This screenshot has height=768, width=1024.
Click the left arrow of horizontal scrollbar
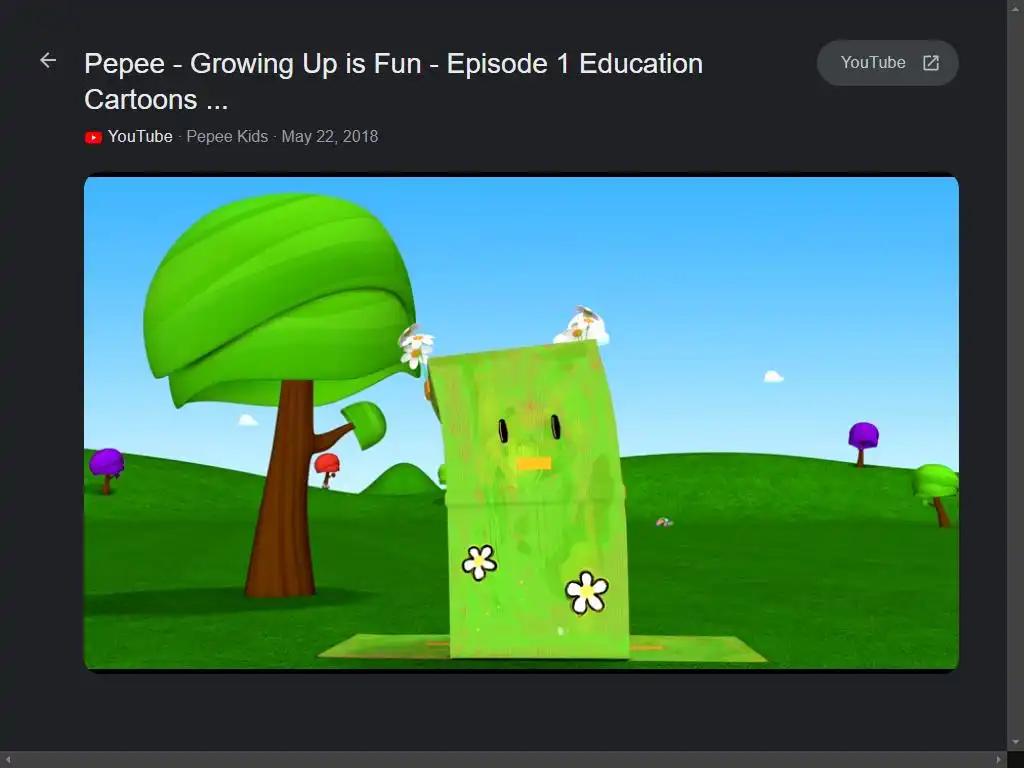pos(8,760)
